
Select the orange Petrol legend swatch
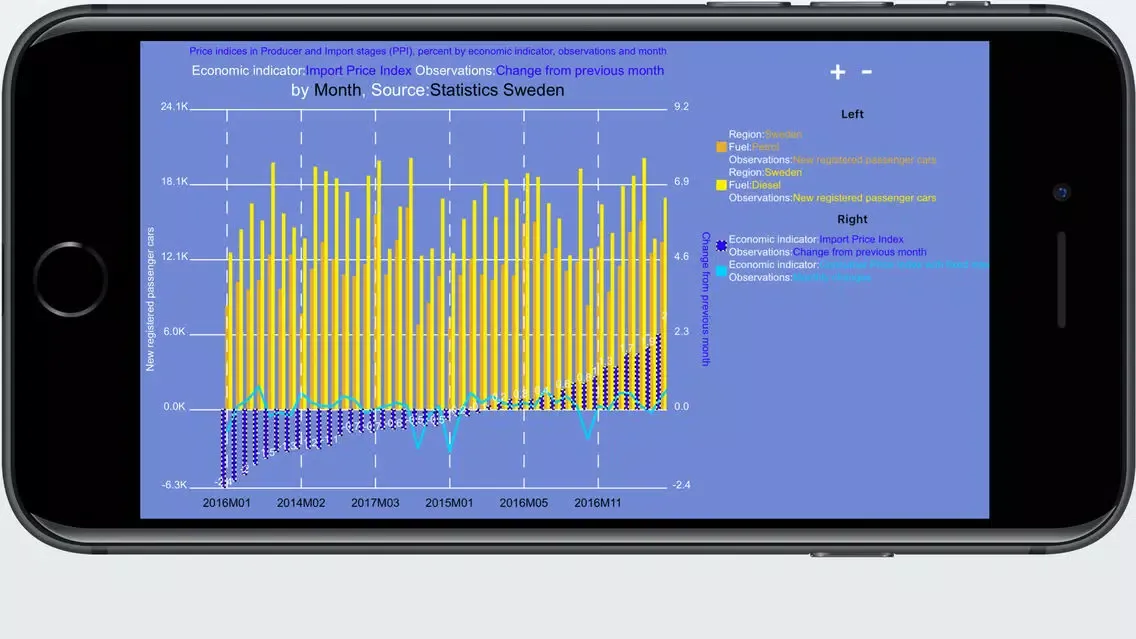(x=721, y=147)
